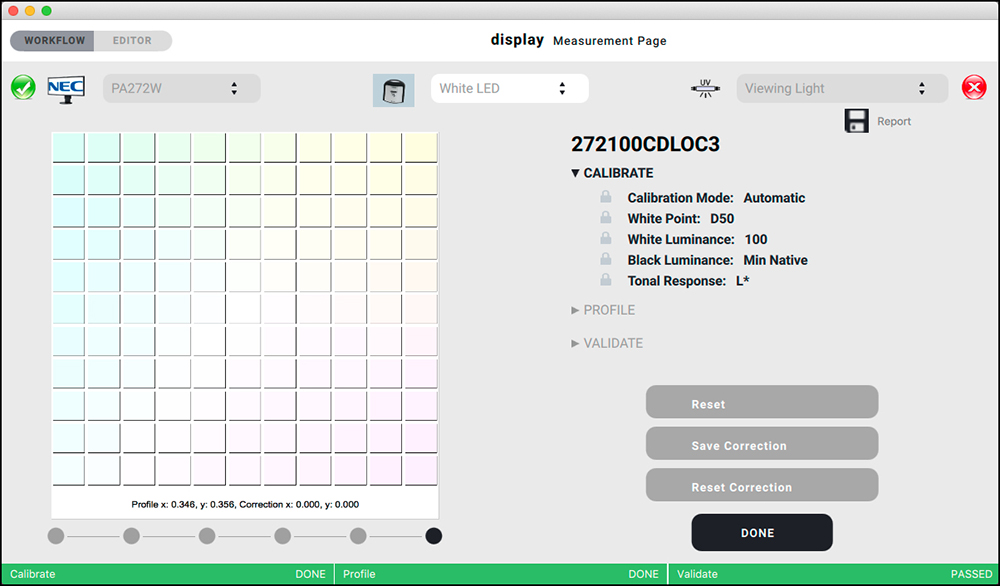Image resolution: width=1000 pixels, height=586 pixels.
Task: Click the last black workflow step dot
Action: [x=434, y=536]
